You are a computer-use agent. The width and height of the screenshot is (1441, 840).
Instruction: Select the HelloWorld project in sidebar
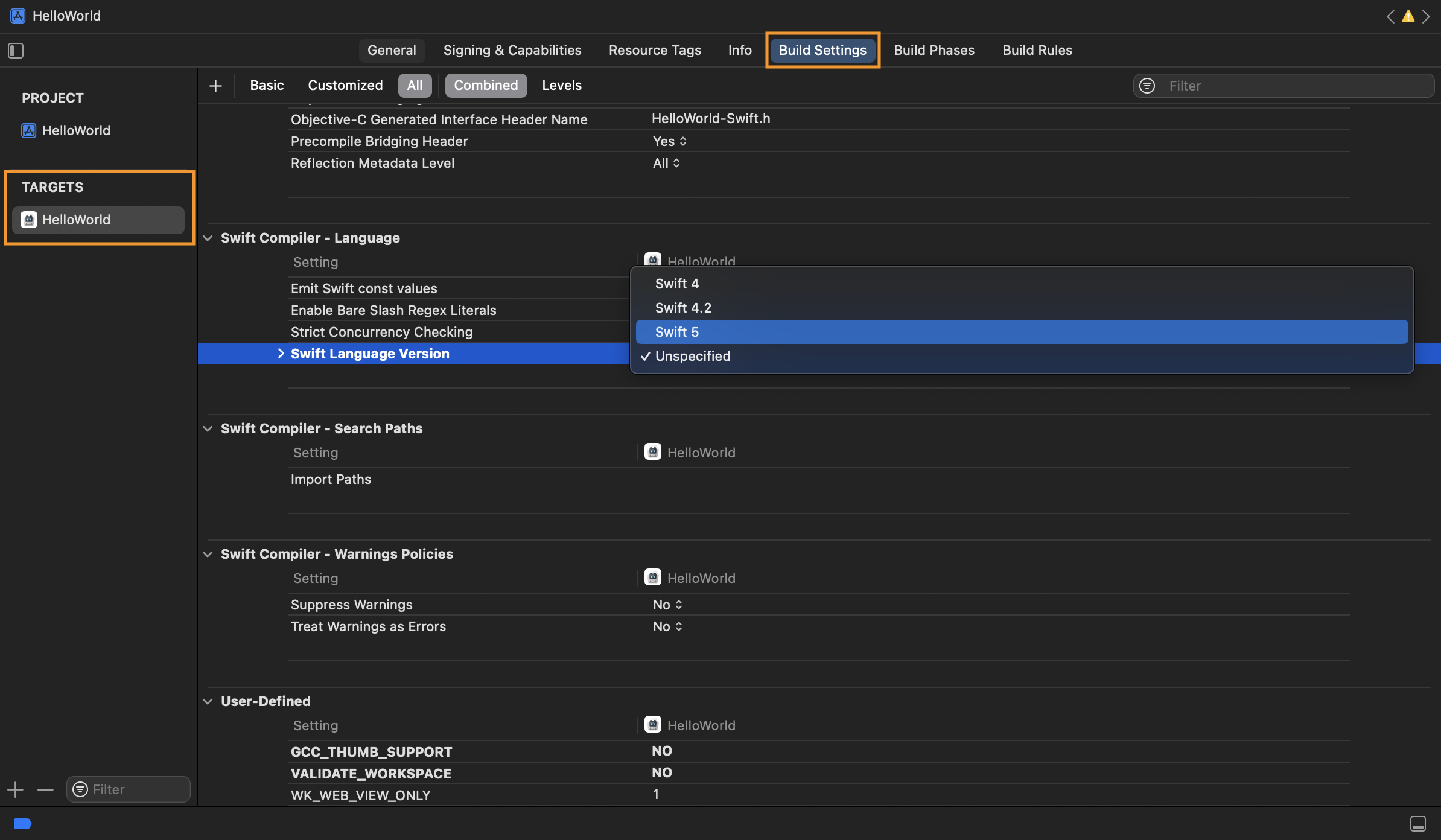76,130
